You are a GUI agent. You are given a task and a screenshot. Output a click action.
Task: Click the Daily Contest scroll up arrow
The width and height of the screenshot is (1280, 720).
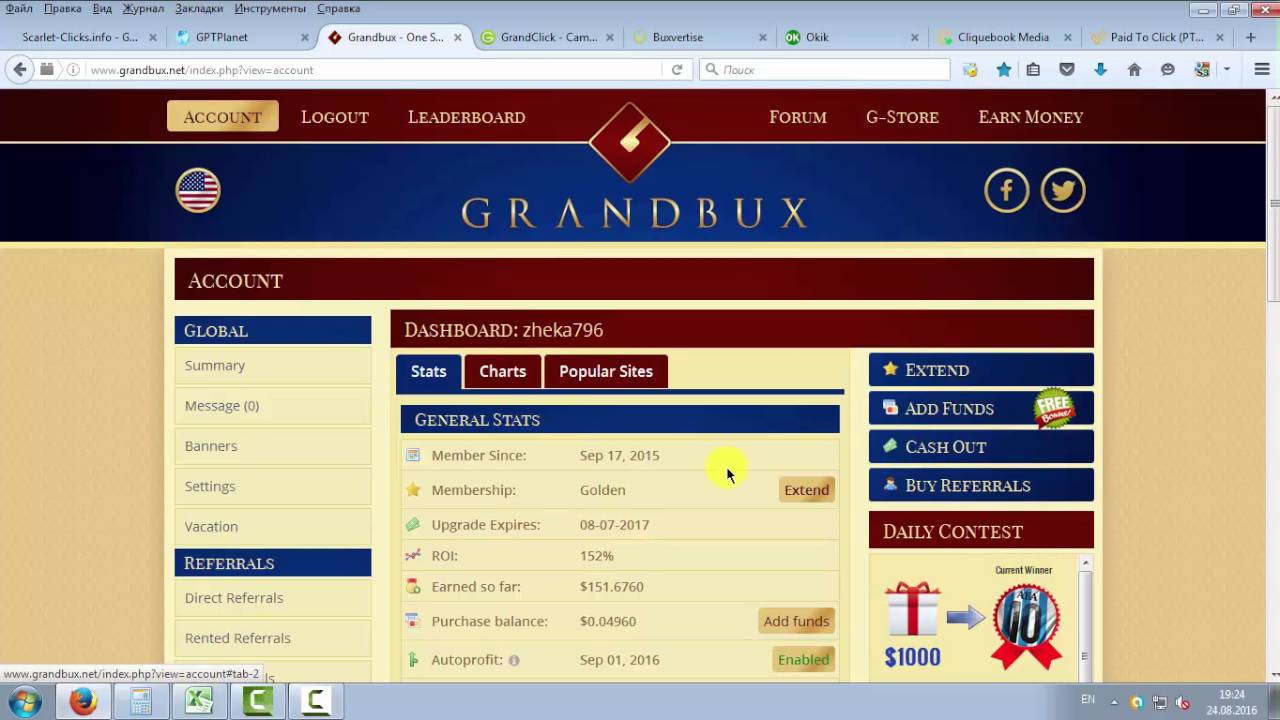[x=1085, y=564]
